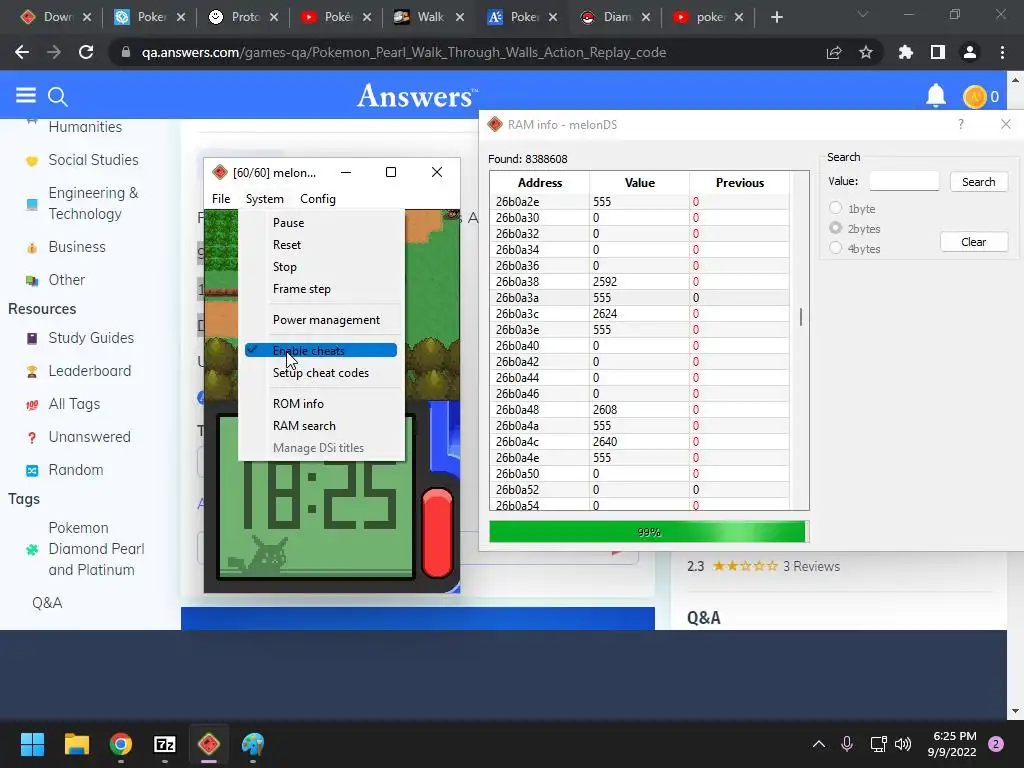Screen dimensions: 1024x768
Task: Bookmark this page with the star icon
Action: point(866,52)
